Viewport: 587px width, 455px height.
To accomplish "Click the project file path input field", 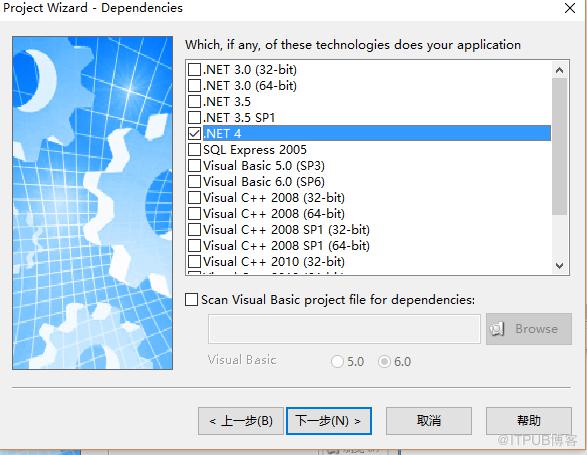I will click(344, 329).
